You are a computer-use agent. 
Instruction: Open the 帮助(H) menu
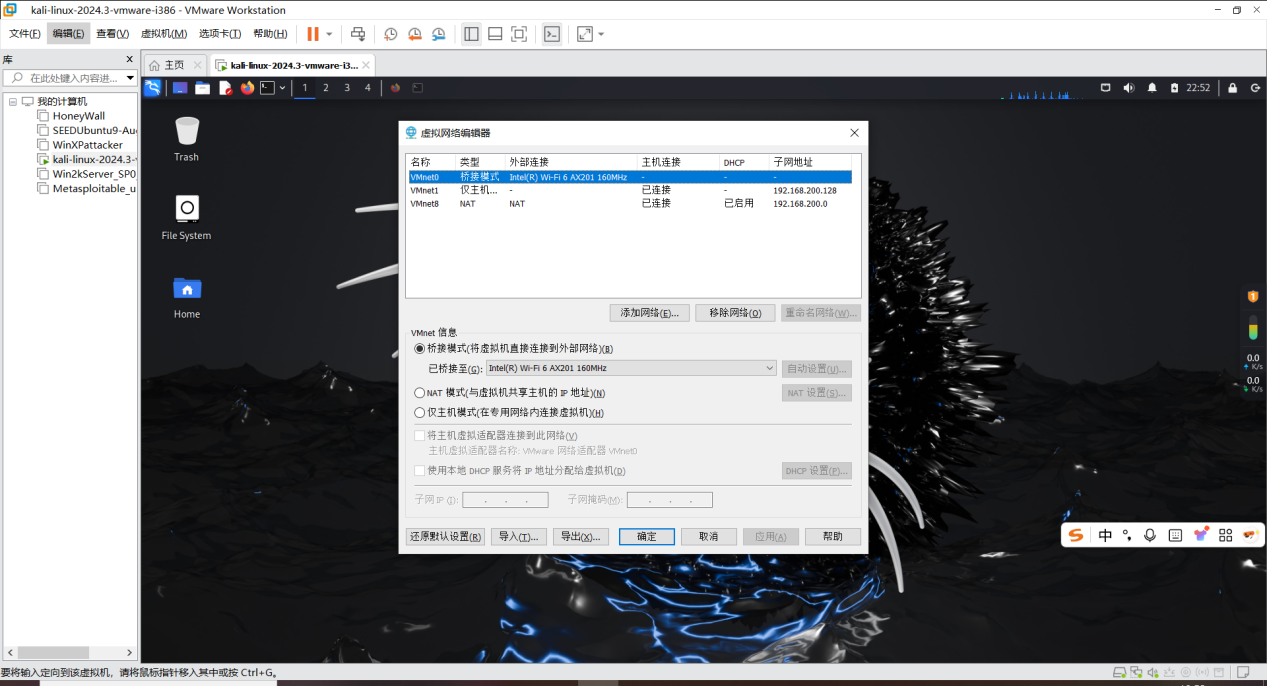coord(270,34)
